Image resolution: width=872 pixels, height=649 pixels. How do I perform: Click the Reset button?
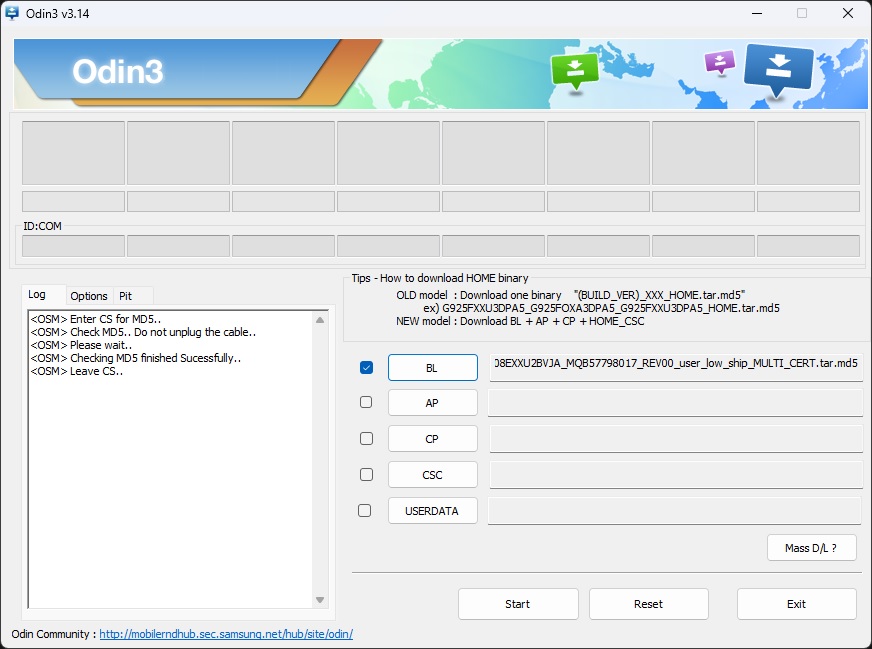pos(648,604)
